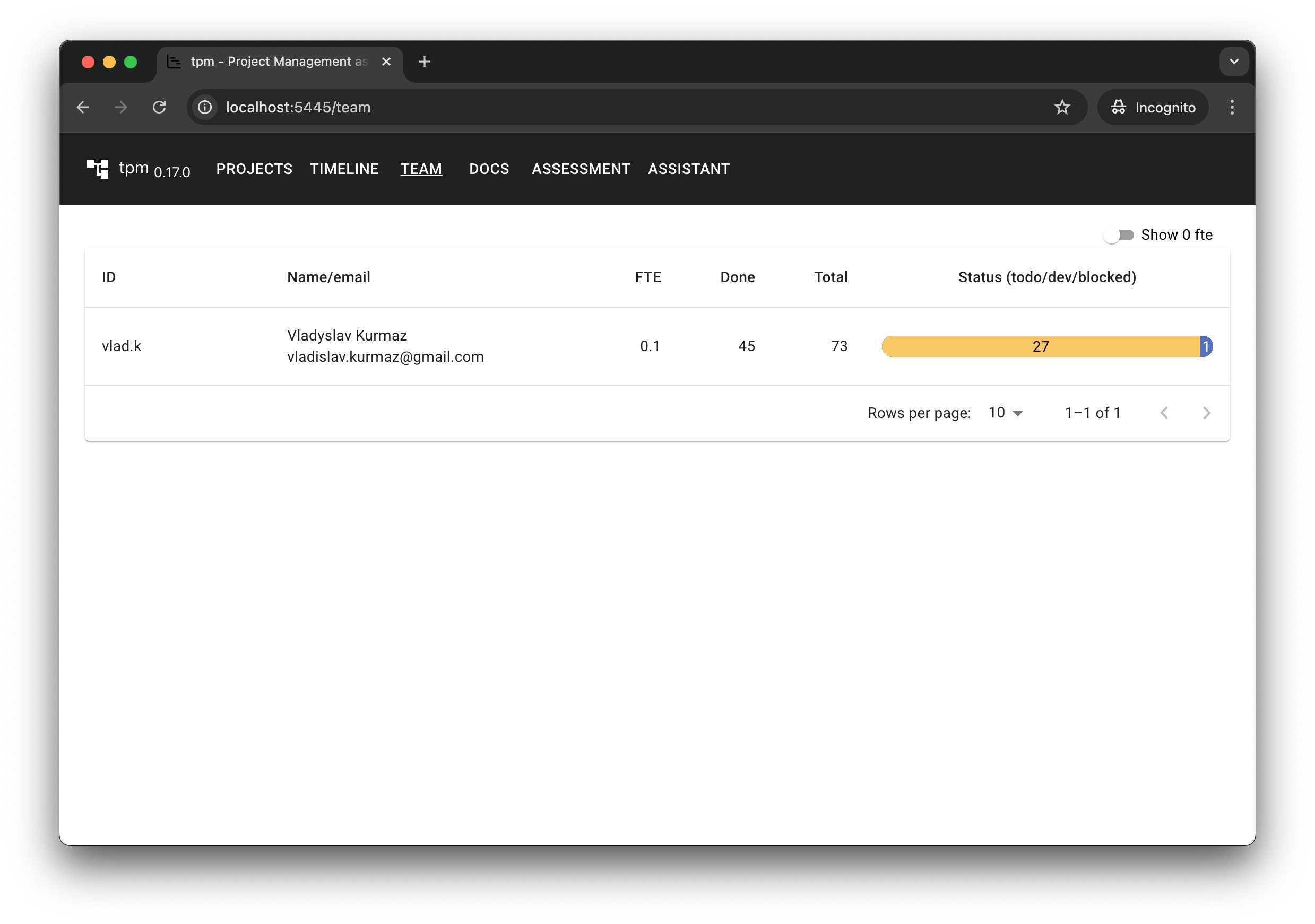Open the ASSESSMENT page

coord(580,169)
